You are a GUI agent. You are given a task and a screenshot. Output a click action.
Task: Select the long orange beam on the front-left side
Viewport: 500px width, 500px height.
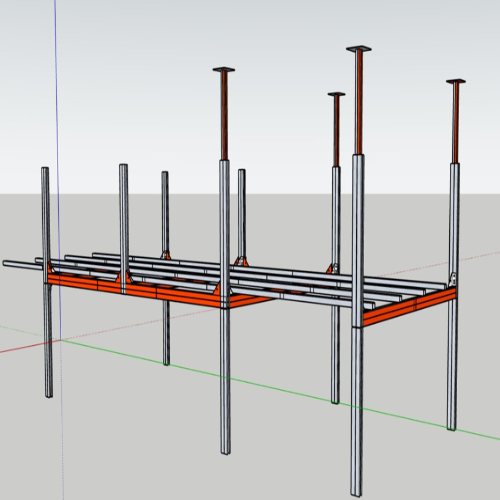(133, 289)
